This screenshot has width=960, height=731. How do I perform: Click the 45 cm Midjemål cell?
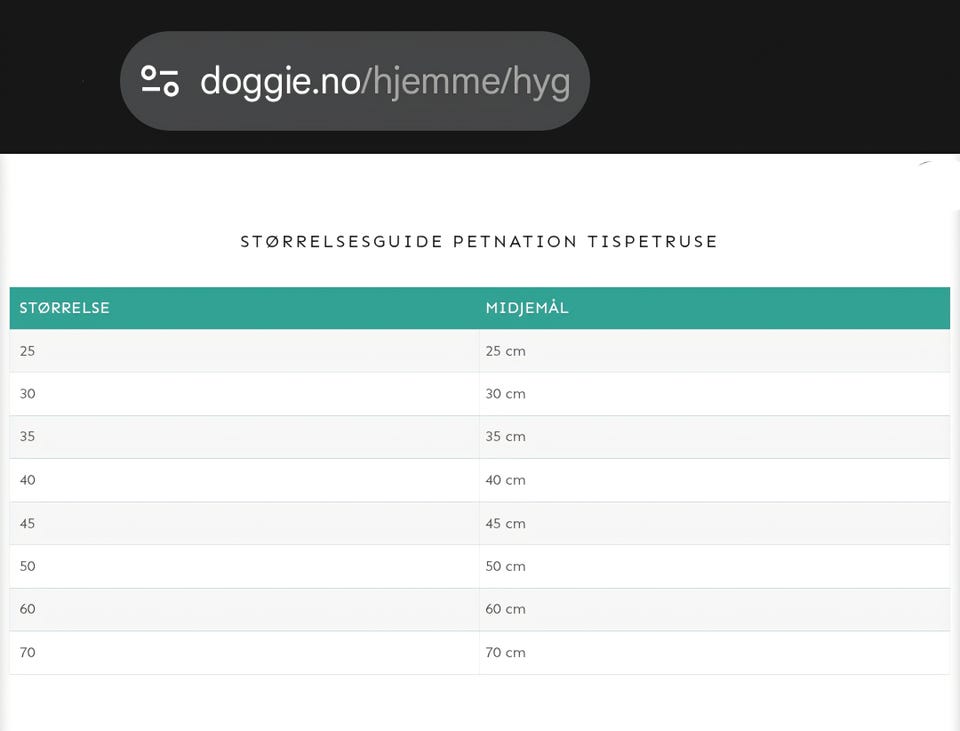505,523
